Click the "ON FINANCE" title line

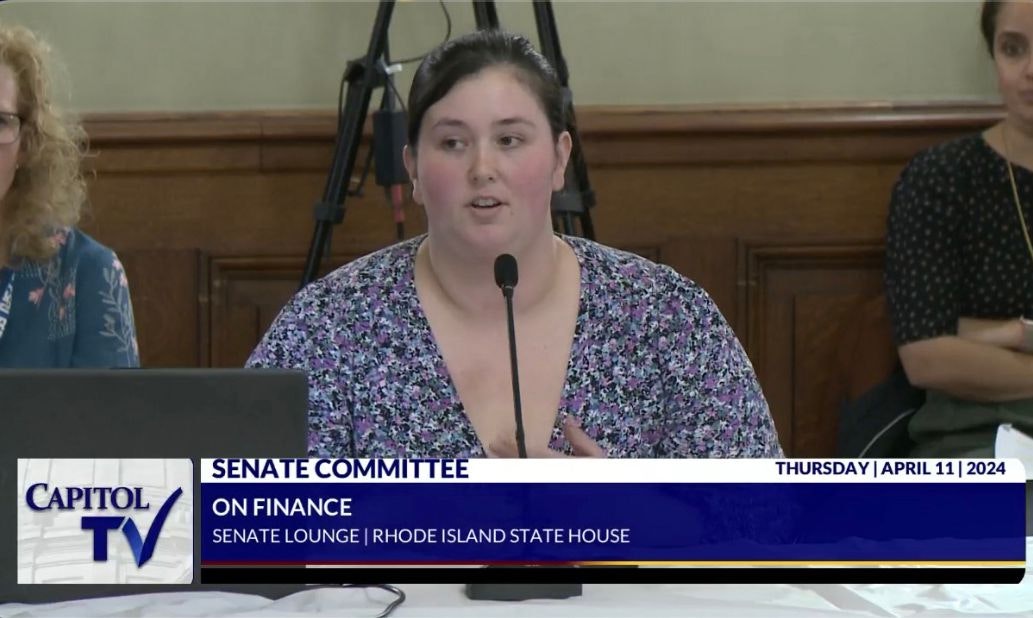[282, 507]
